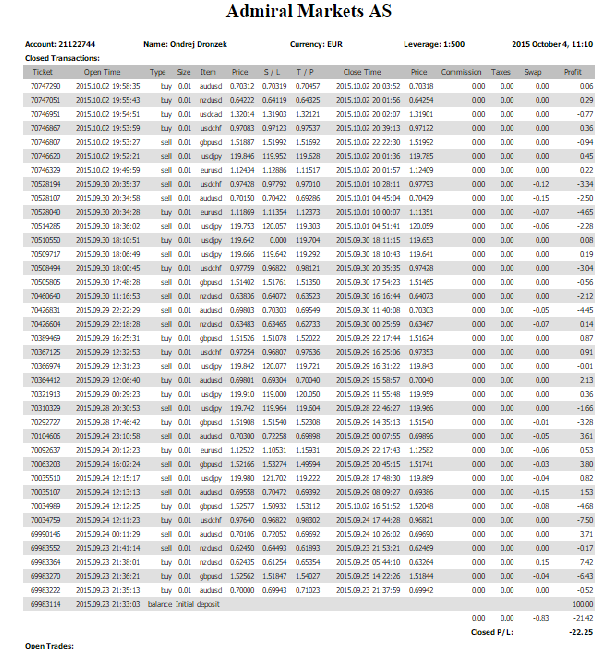
Task: Click ticket number 70310329
Action: [46, 408]
